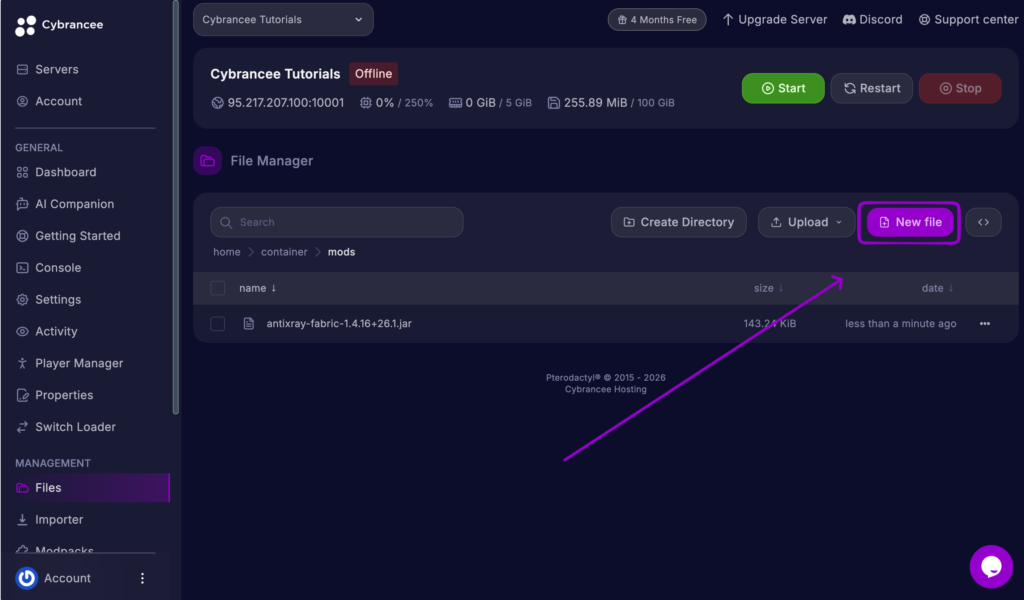Click the Switch Loader arrows icon
Image resolution: width=1024 pixels, height=600 pixels.
(x=22, y=427)
